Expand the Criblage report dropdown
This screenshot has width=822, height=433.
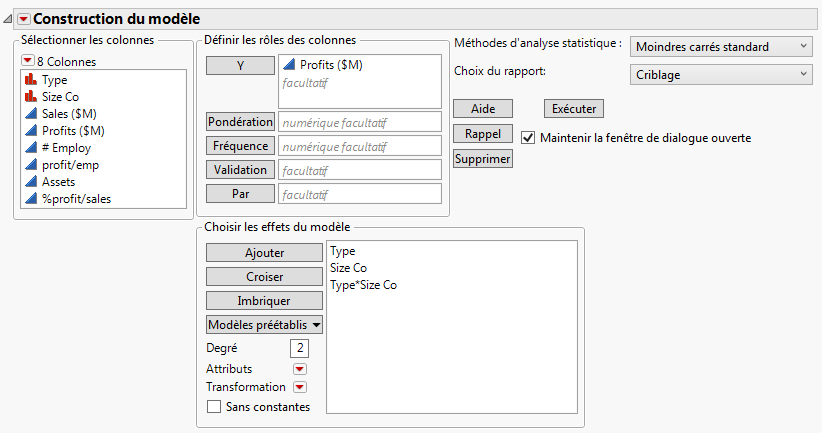(721, 74)
